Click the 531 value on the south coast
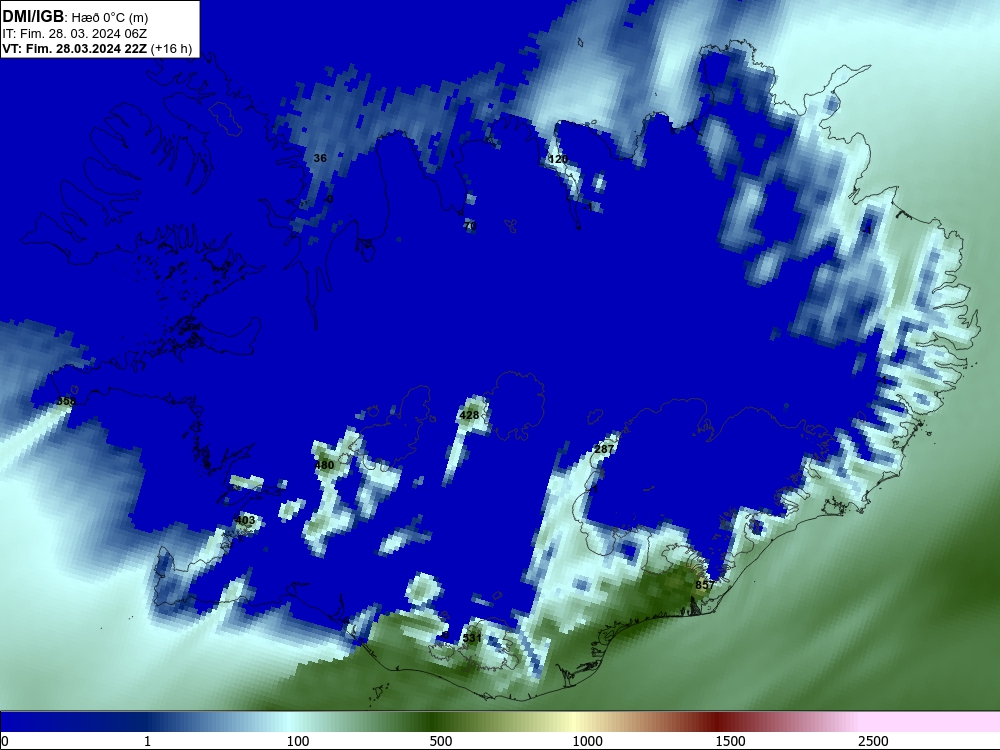Screen dimensions: 1000x750 [472, 638]
